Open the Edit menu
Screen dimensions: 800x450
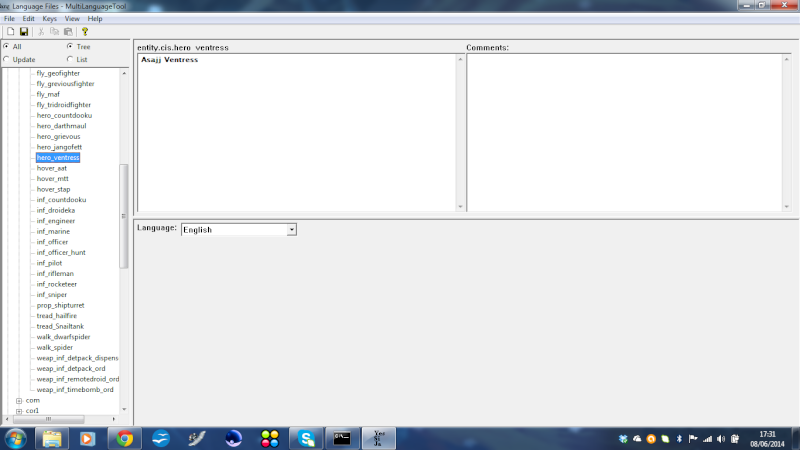pyautogui.click(x=29, y=18)
